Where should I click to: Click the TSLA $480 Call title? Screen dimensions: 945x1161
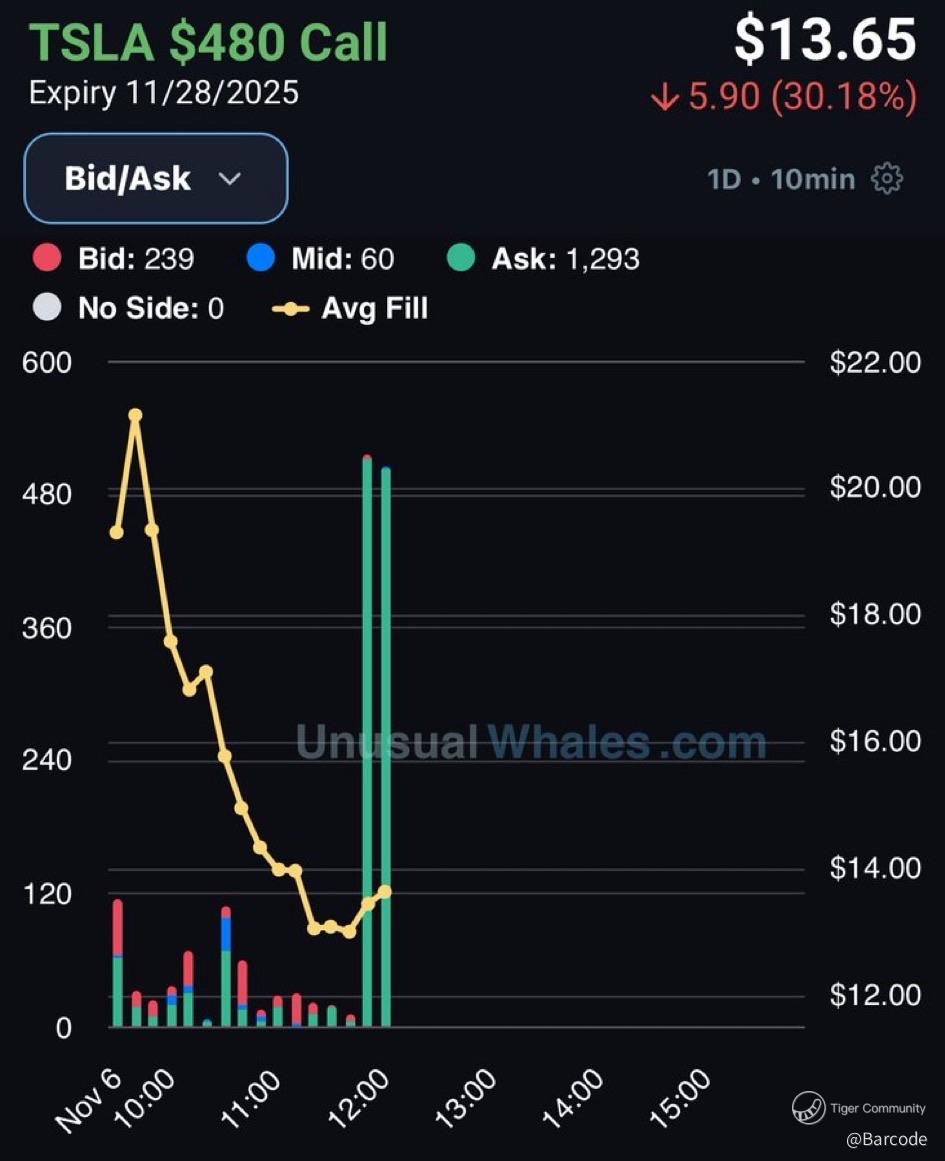tap(208, 43)
